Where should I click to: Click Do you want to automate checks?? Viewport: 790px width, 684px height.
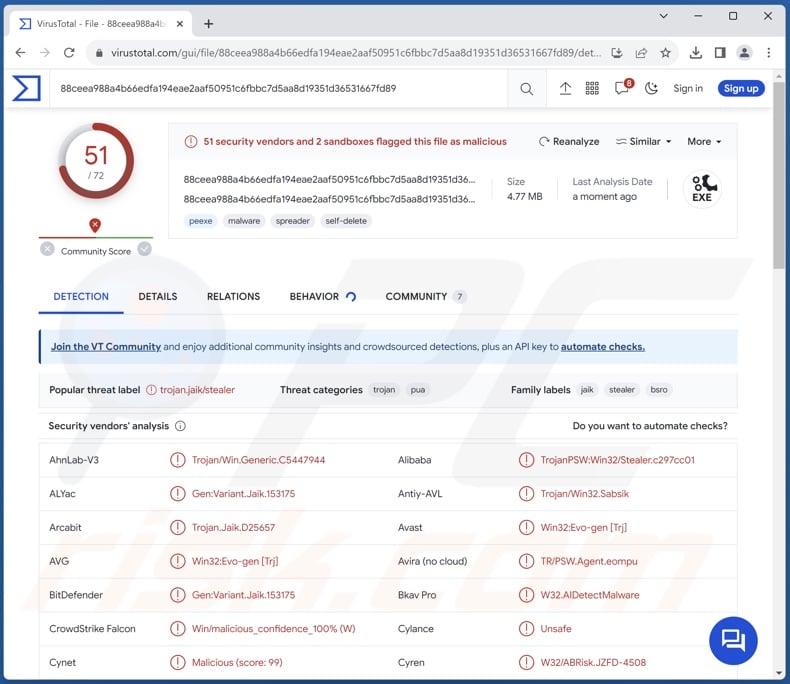coord(650,426)
